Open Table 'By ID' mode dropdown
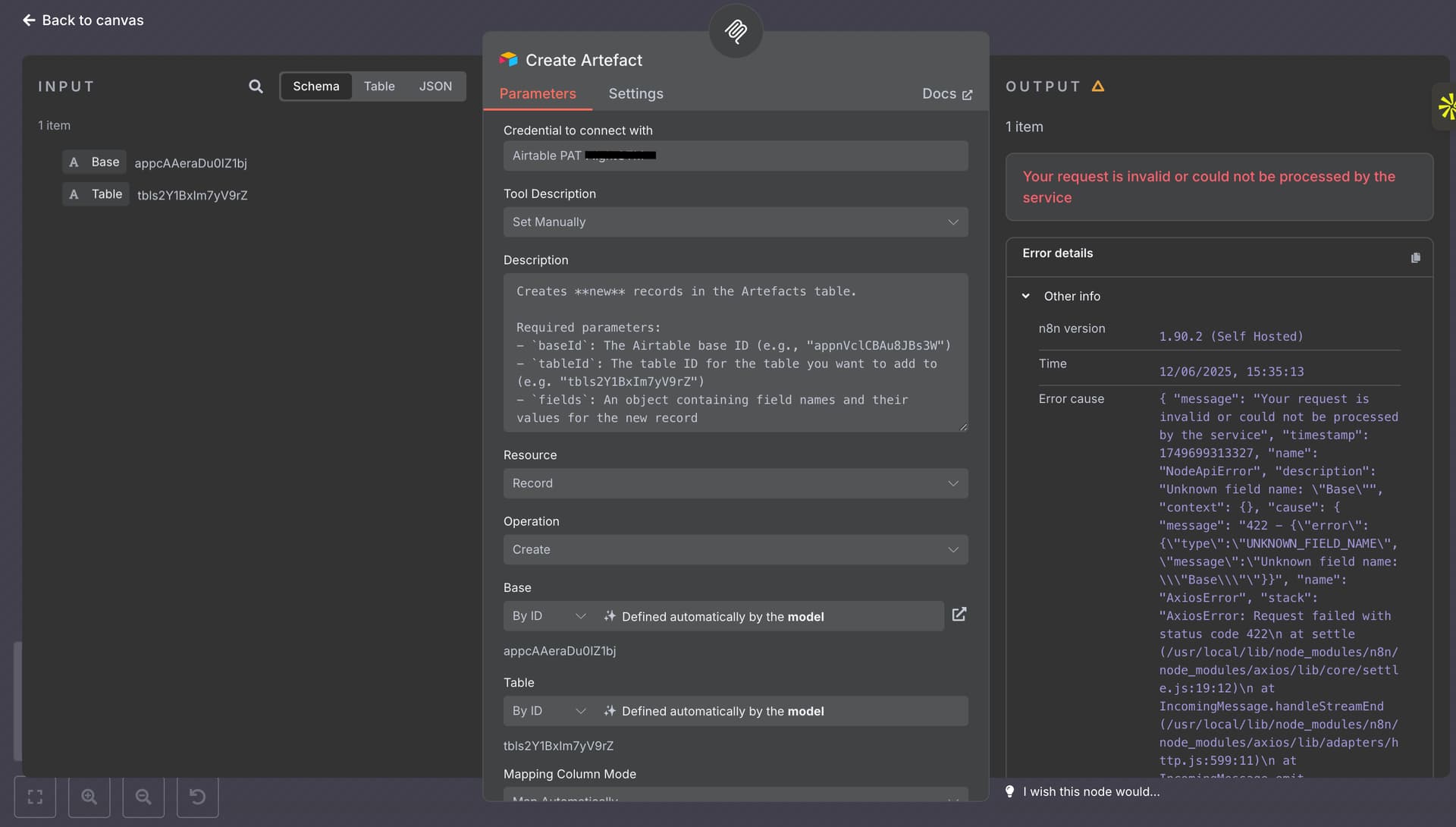The image size is (1456, 827). click(x=548, y=711)
